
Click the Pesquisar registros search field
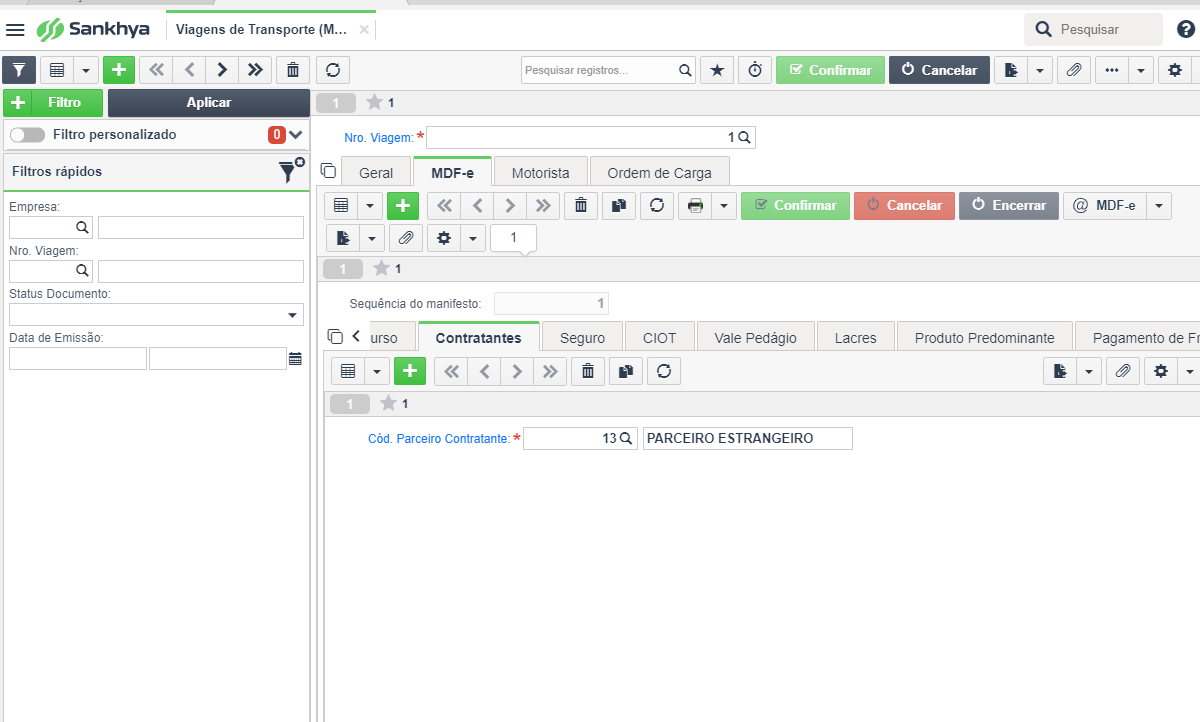598,70
